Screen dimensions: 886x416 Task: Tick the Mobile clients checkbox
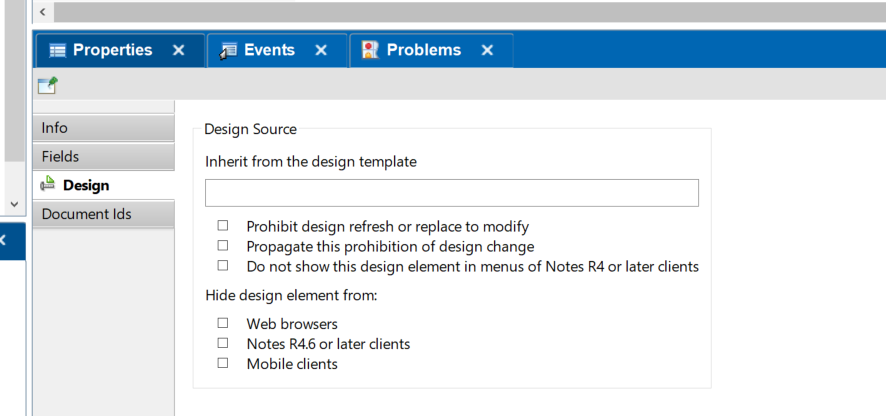click(x=223, y=363)
